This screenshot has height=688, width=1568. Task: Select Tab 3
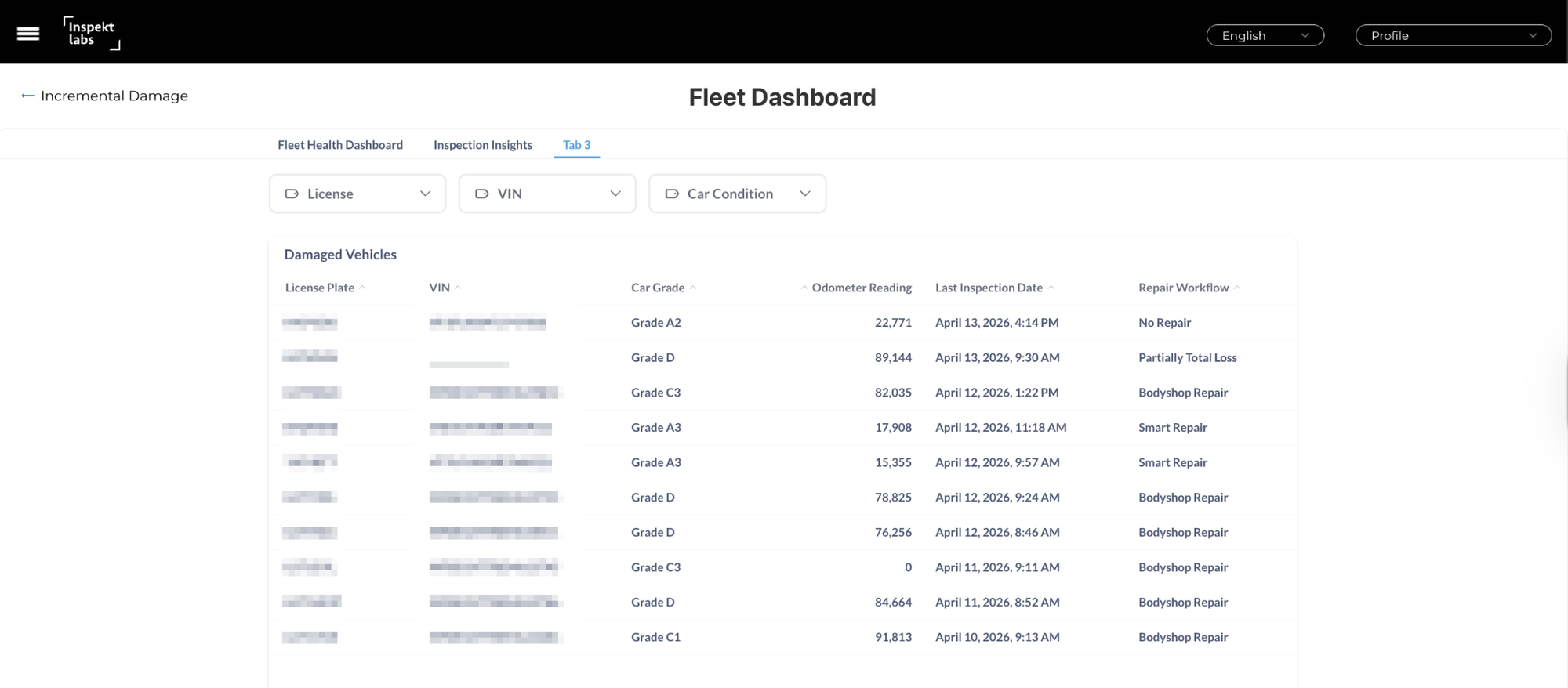coord(577,145)
